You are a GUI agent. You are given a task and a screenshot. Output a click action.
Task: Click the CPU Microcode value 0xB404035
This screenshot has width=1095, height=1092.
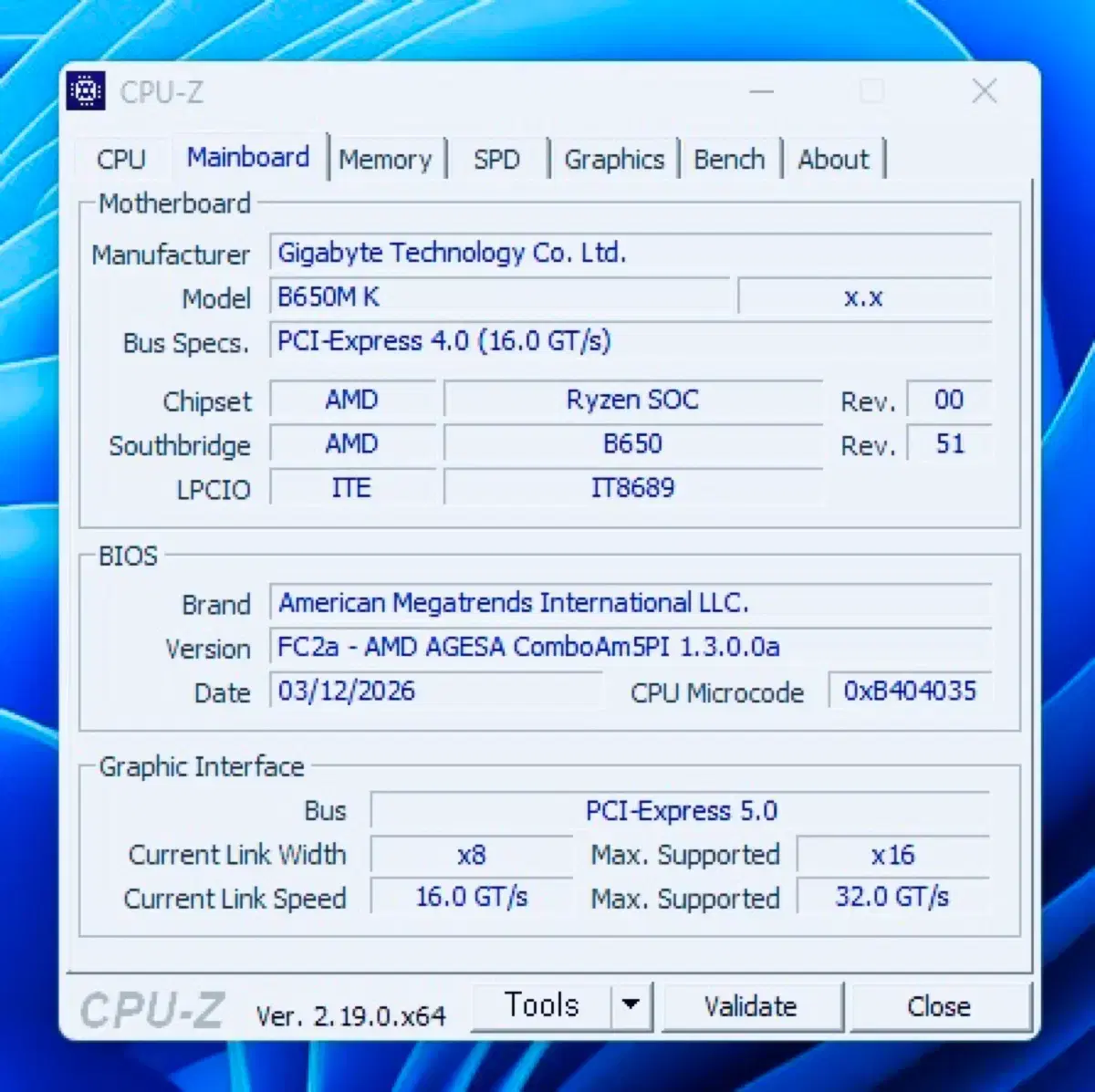(910, 691)
